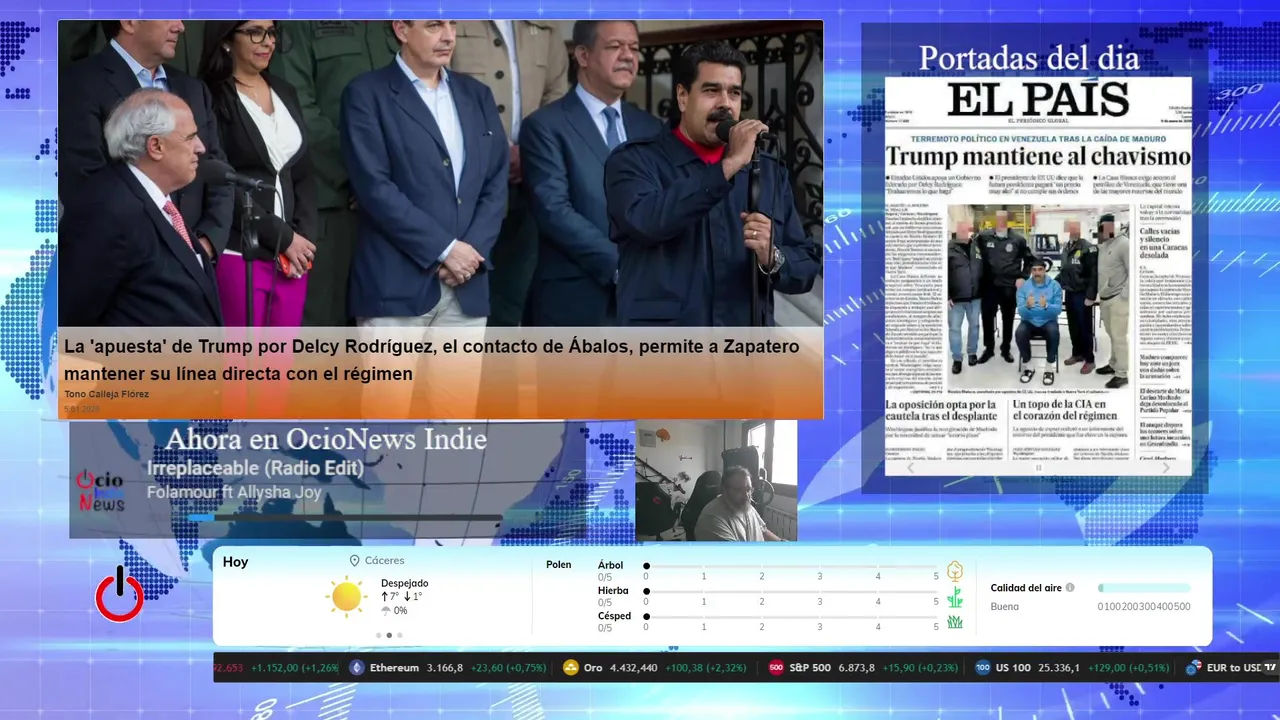
Task: Go to next newspaper cover arrow
Action: tap(1166, 467)
